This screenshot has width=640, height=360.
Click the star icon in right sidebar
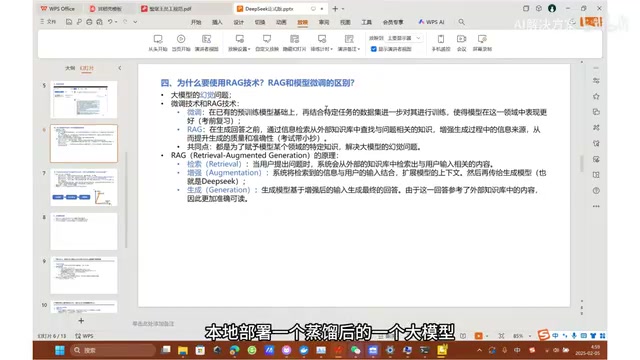(596, 96)
